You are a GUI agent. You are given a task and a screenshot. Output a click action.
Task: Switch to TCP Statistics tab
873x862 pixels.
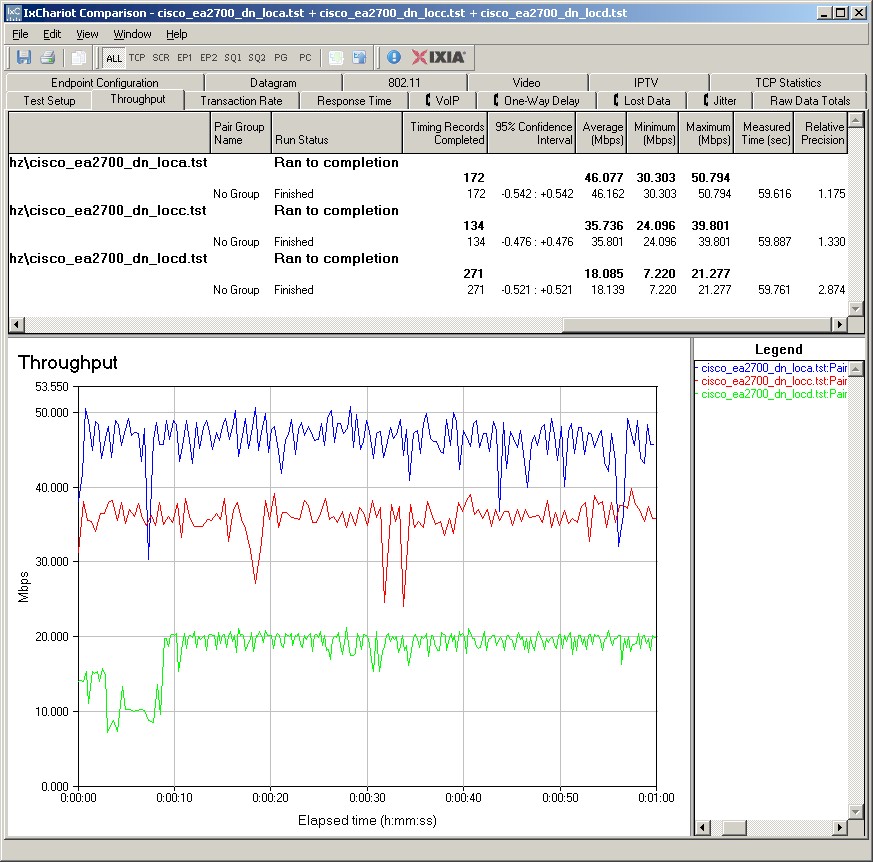[x=788, y=82]
